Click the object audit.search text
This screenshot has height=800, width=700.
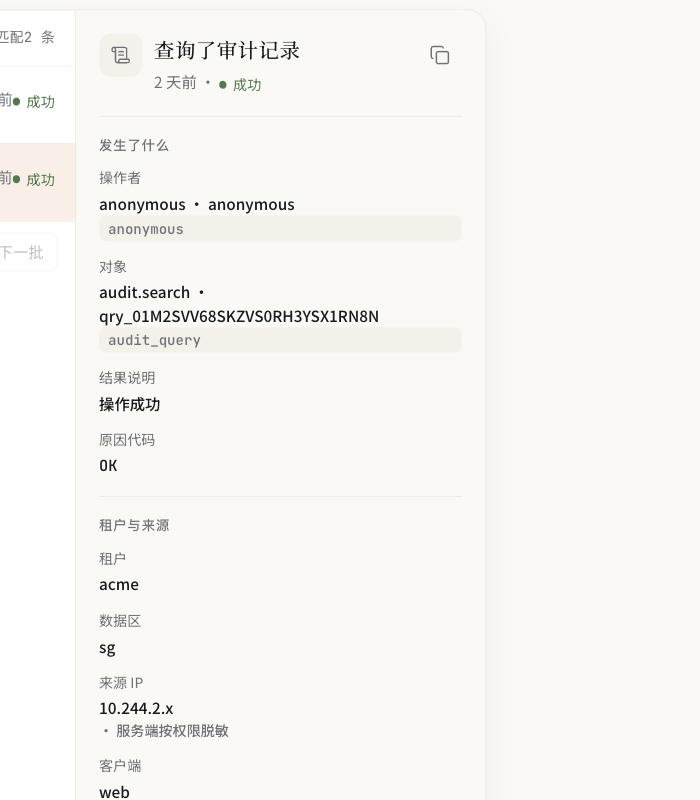click(x=144, y=292)
